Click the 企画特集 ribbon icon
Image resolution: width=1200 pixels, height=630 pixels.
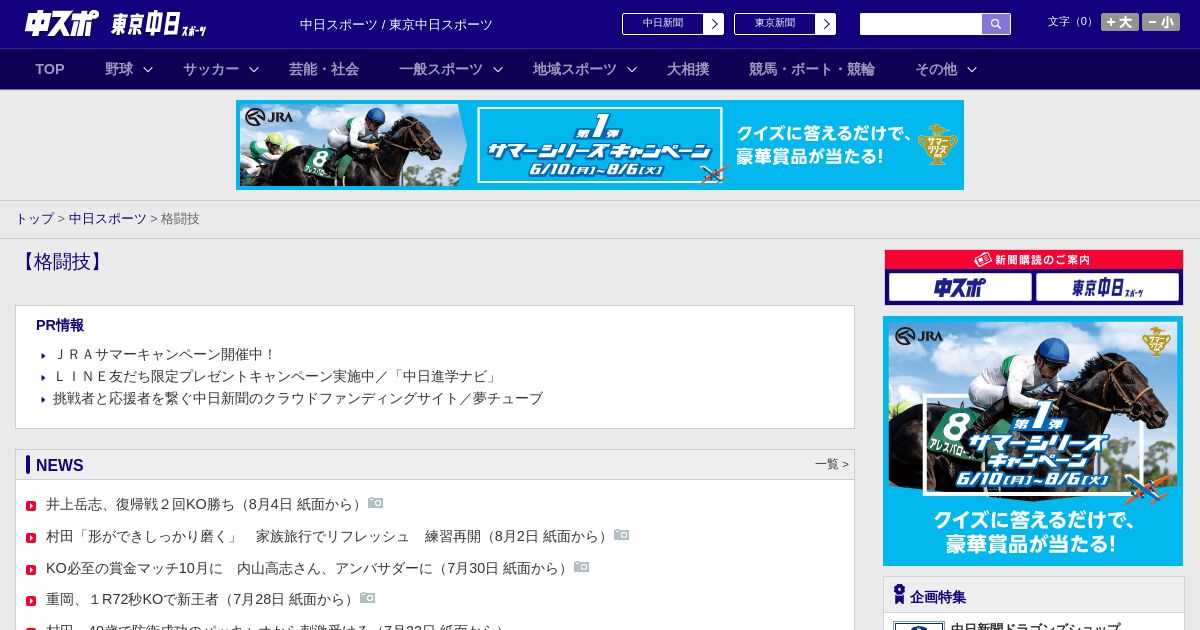(899, 595)
